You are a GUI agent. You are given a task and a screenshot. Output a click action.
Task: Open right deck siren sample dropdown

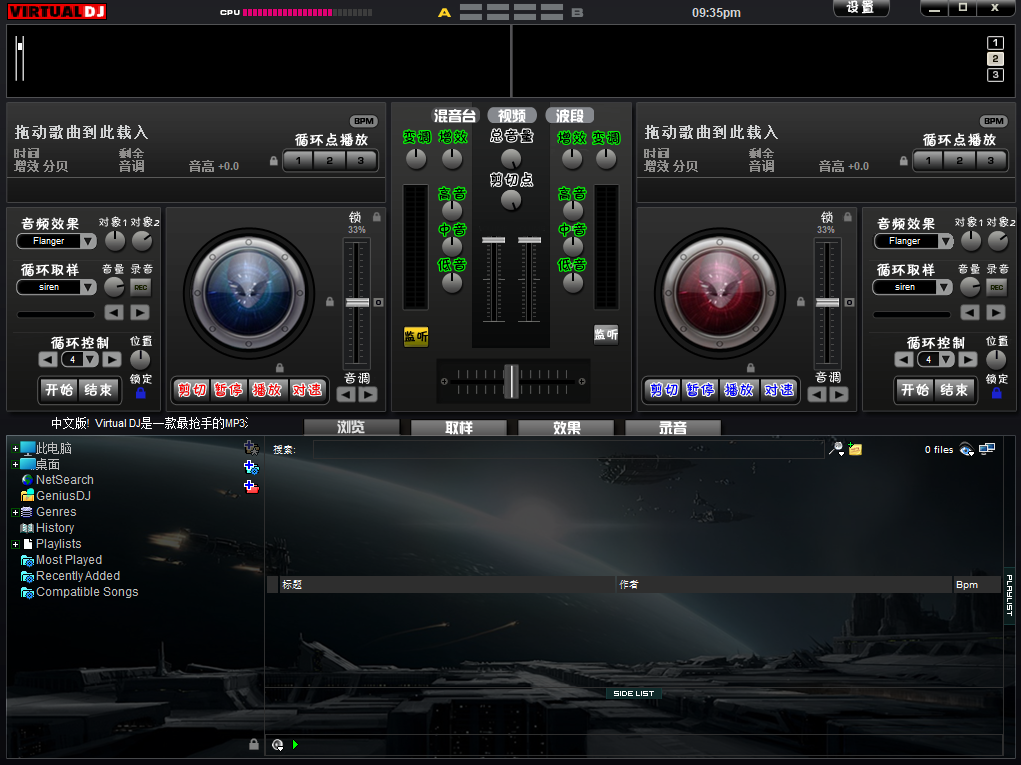pos(946,287)
